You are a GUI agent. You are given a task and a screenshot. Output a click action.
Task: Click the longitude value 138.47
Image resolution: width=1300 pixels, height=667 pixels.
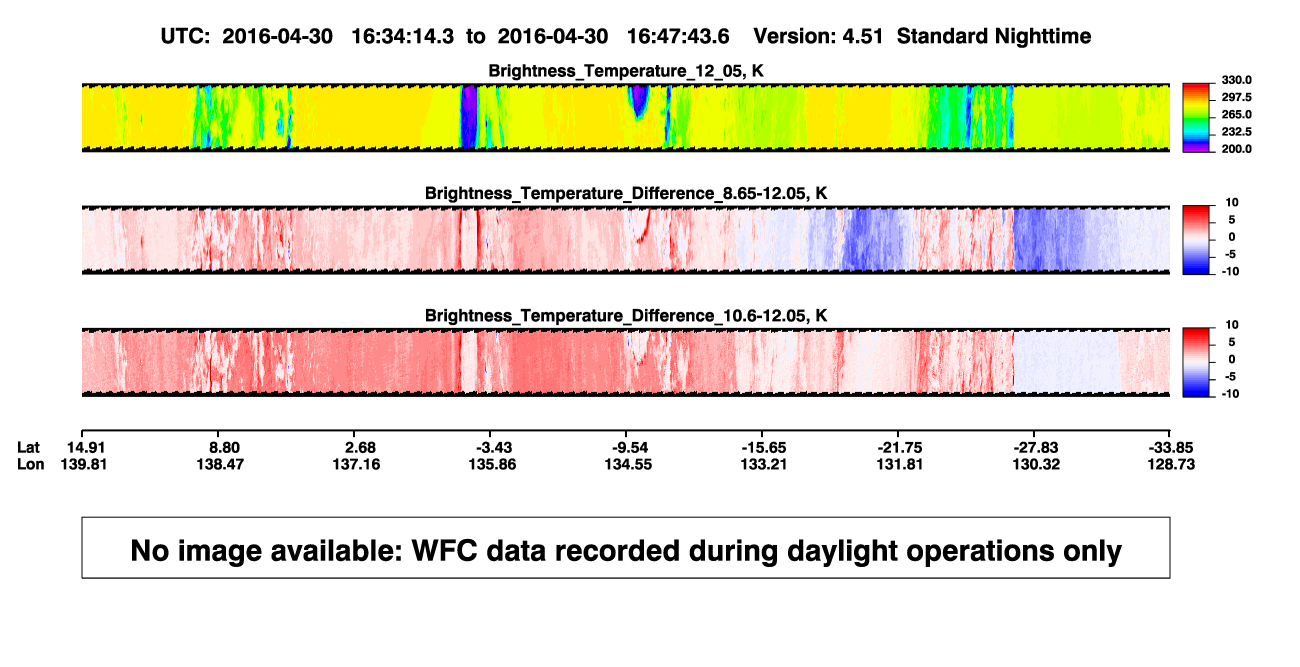pos(222,464)
